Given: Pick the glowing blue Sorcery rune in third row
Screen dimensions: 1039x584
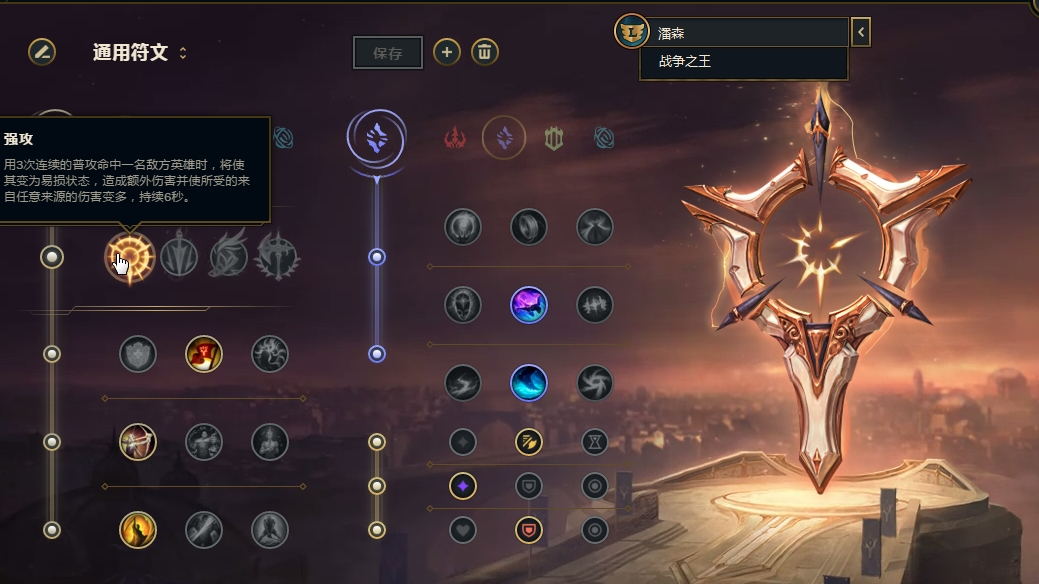Looking at the screenshot, I should [x=529, y=383].
